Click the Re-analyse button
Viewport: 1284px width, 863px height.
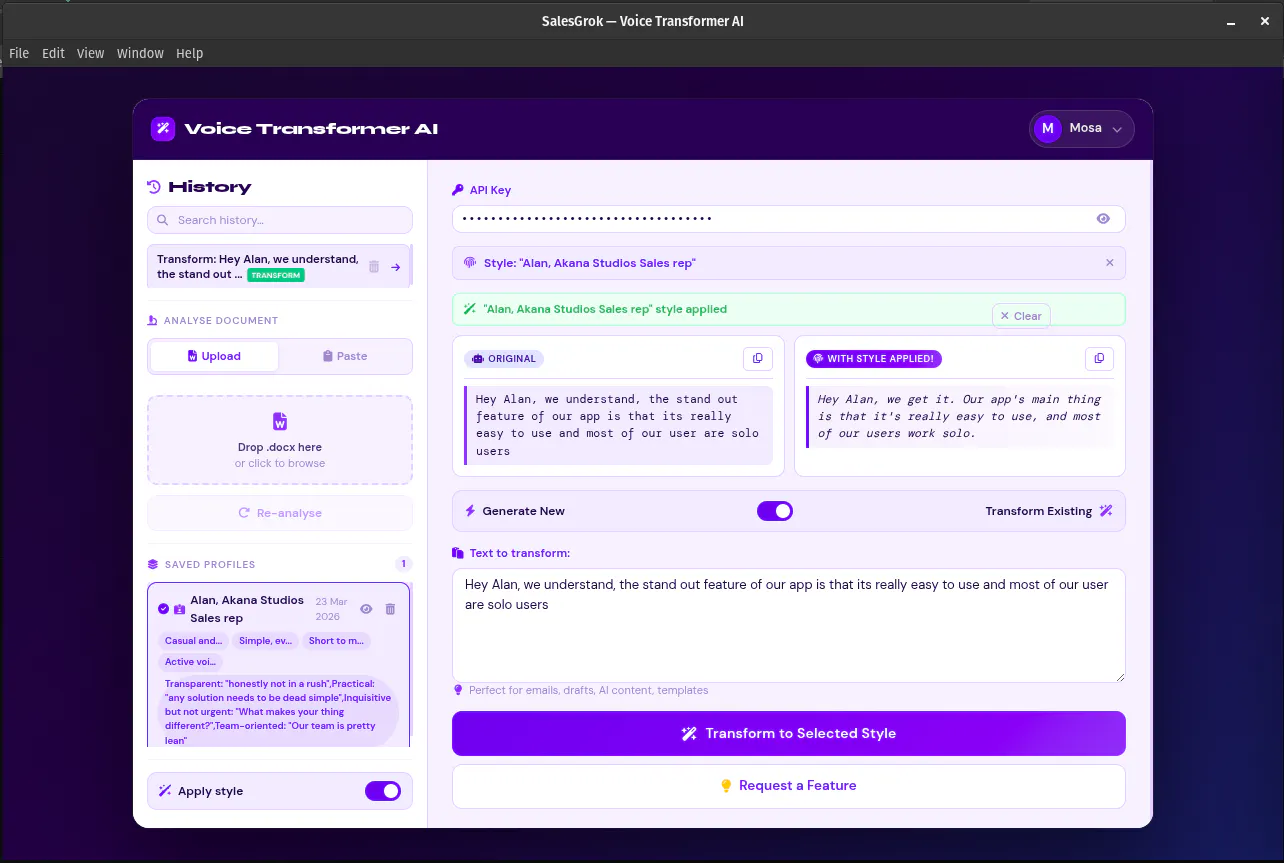pos(280,513)
